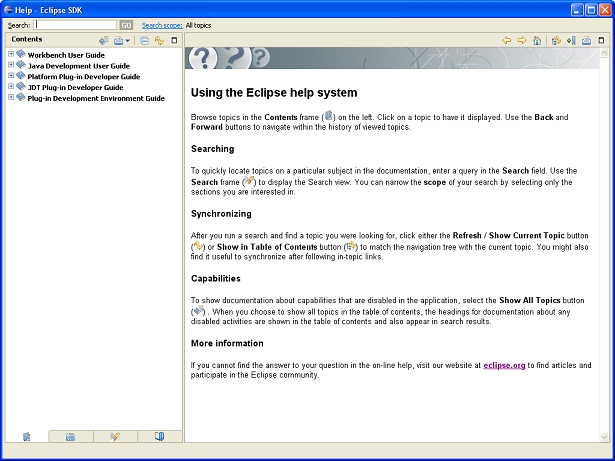Click the Show All Topics toolbar icon
The width and height of the screenshot is (615, 461).
coord(104,40)
